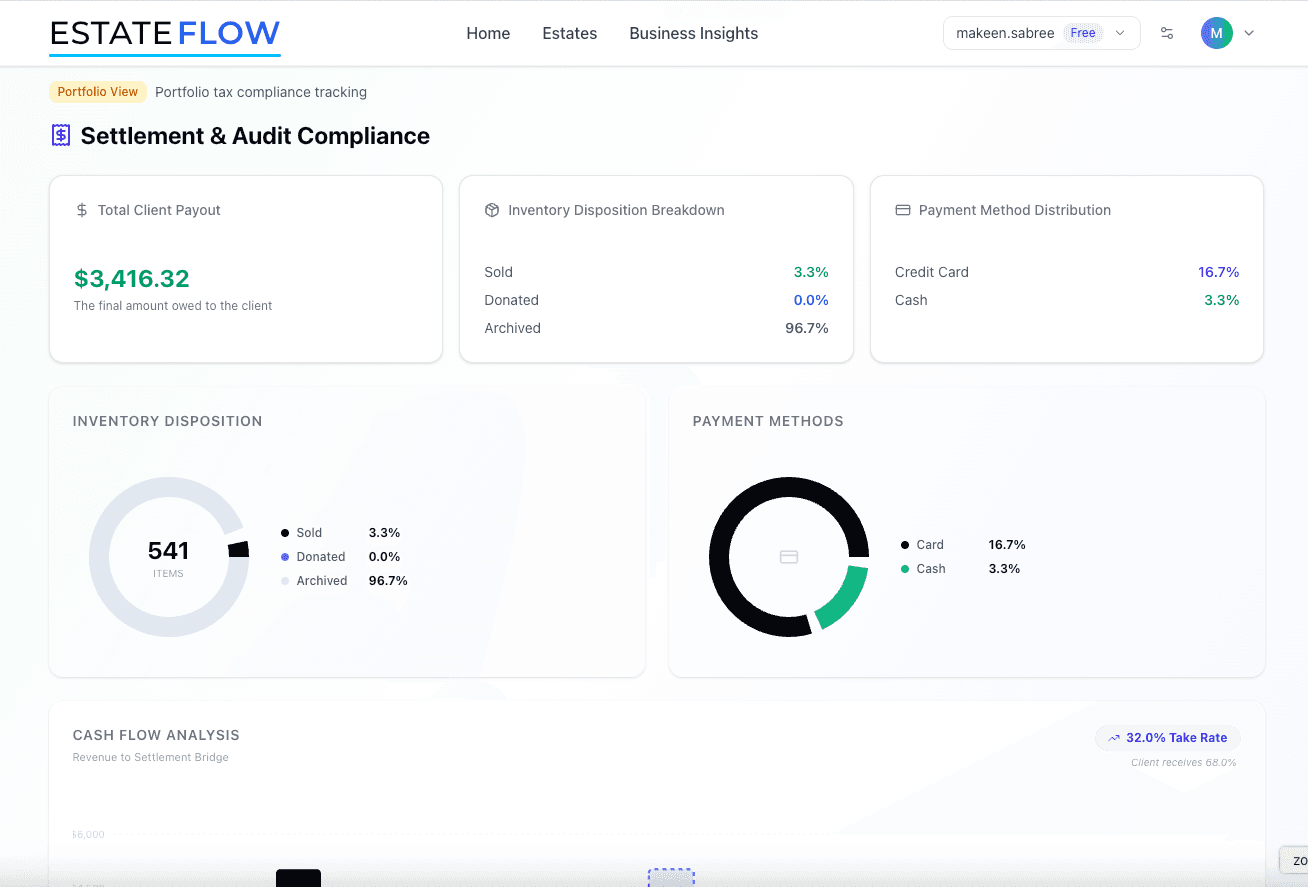Open Business Insights navigation item
The image size is (1308, 887).
pyautogui.click(x=693, y=33)
